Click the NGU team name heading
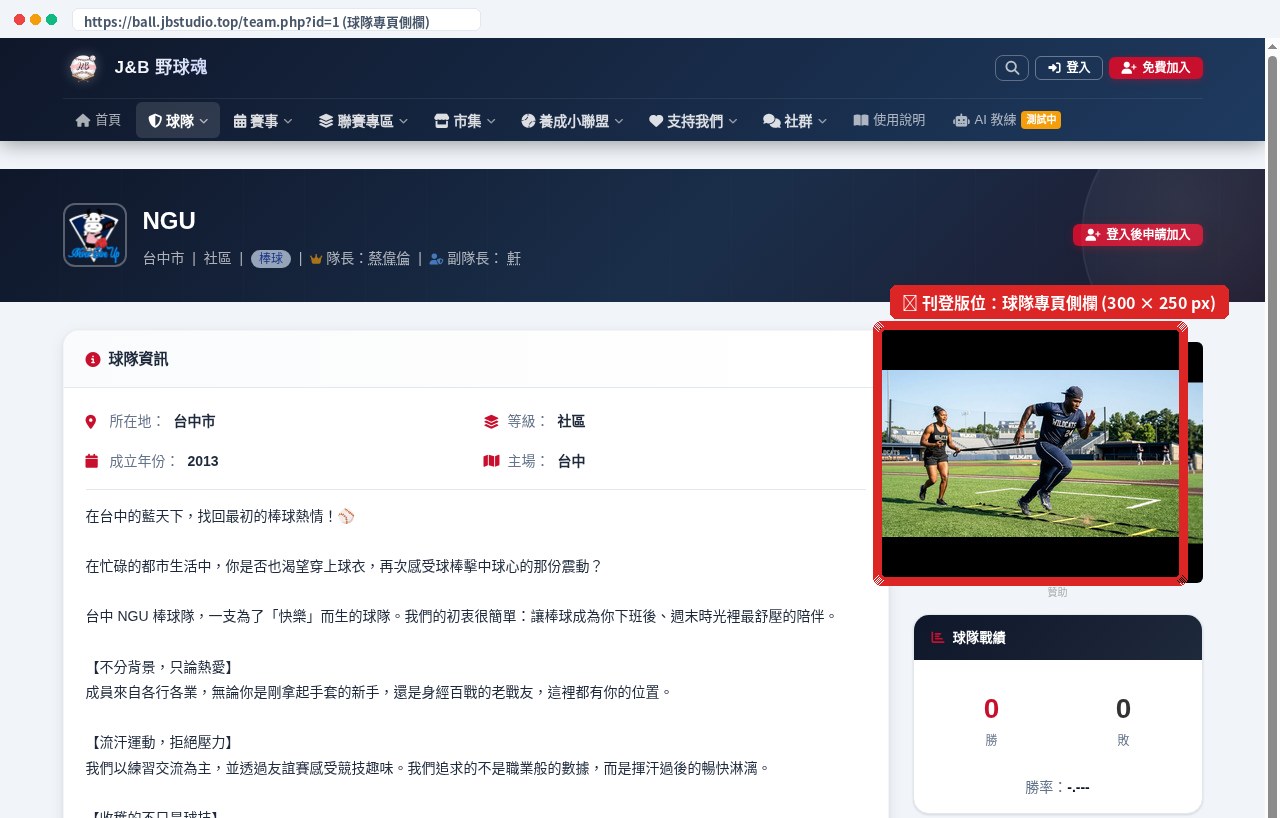 click(169, 221)
